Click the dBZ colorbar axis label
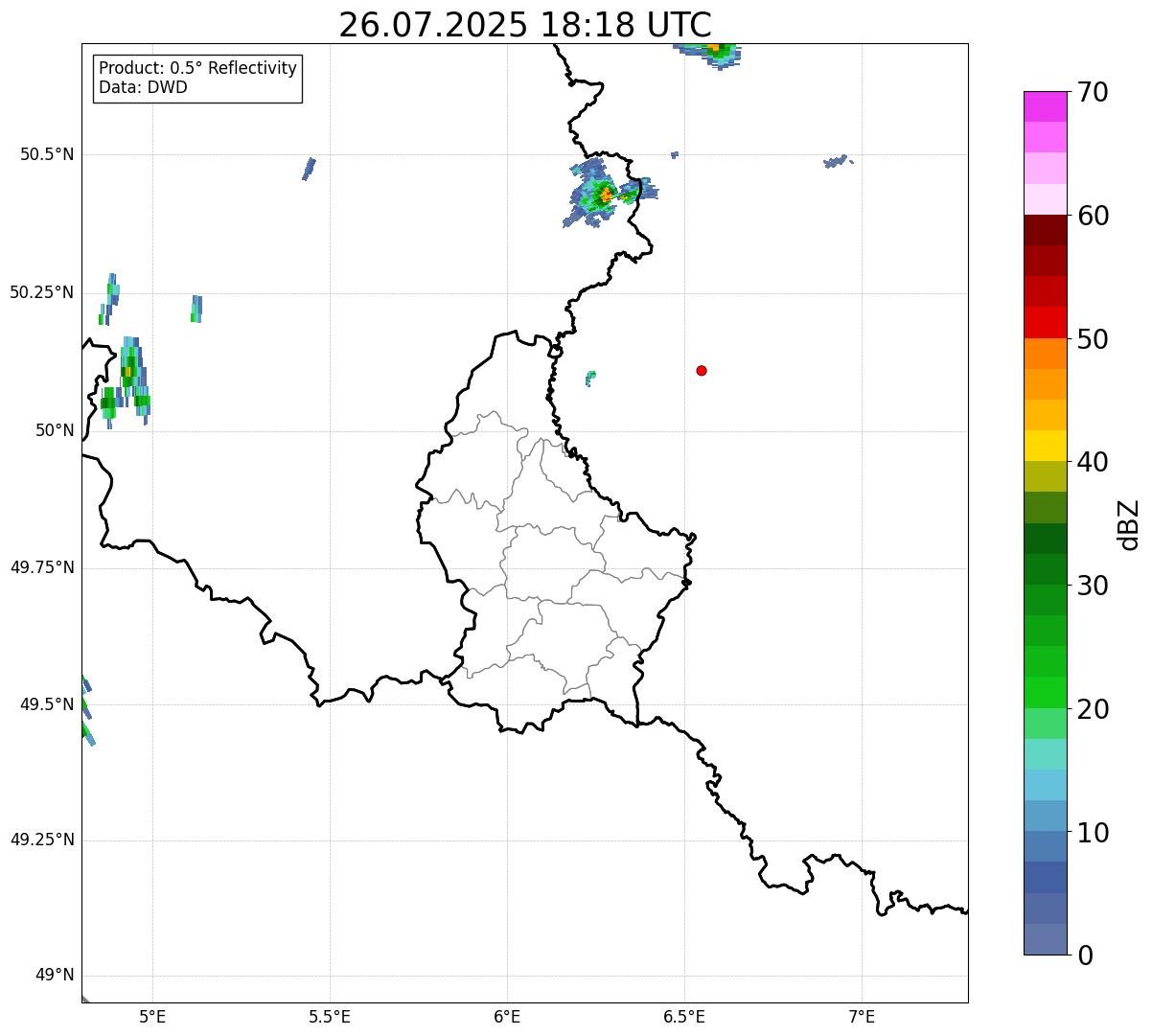Viewport: 1152px width, 1036px height. pos(1129,524)
